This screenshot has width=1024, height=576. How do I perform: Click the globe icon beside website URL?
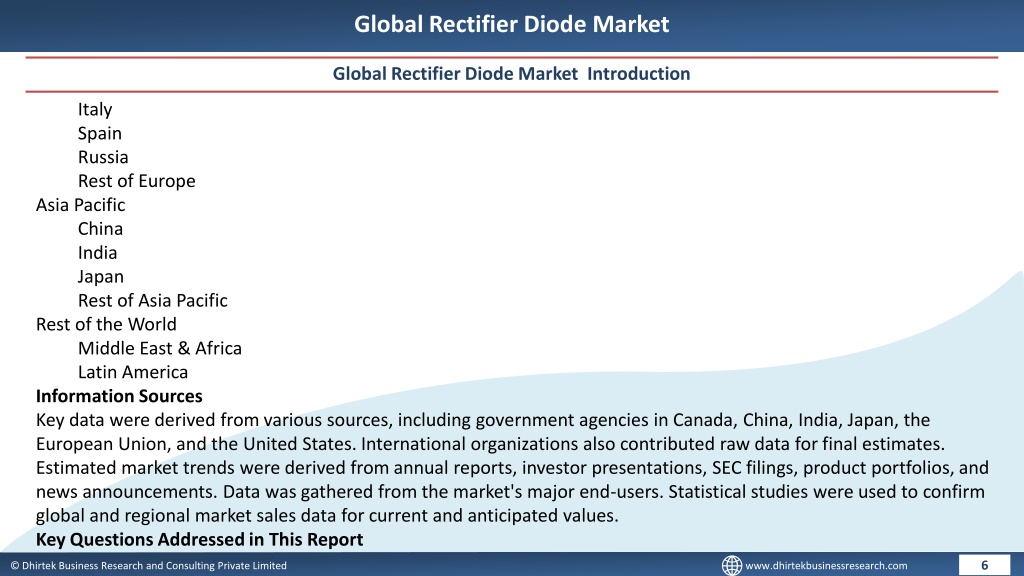731,565
